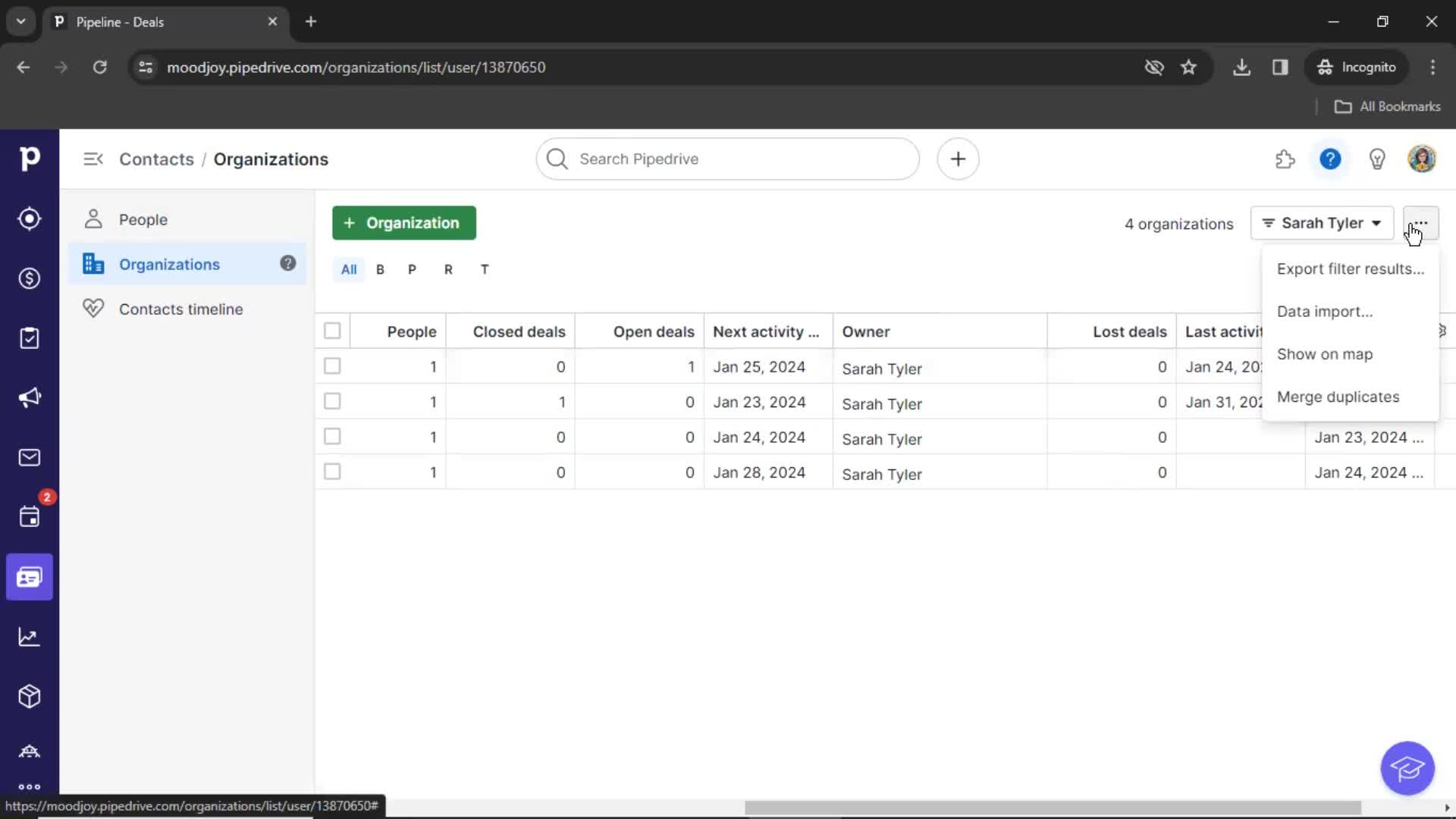Toggle checkbox for second organization row
This screenshot has height=819, width=1456.
(x=332, y=401)
